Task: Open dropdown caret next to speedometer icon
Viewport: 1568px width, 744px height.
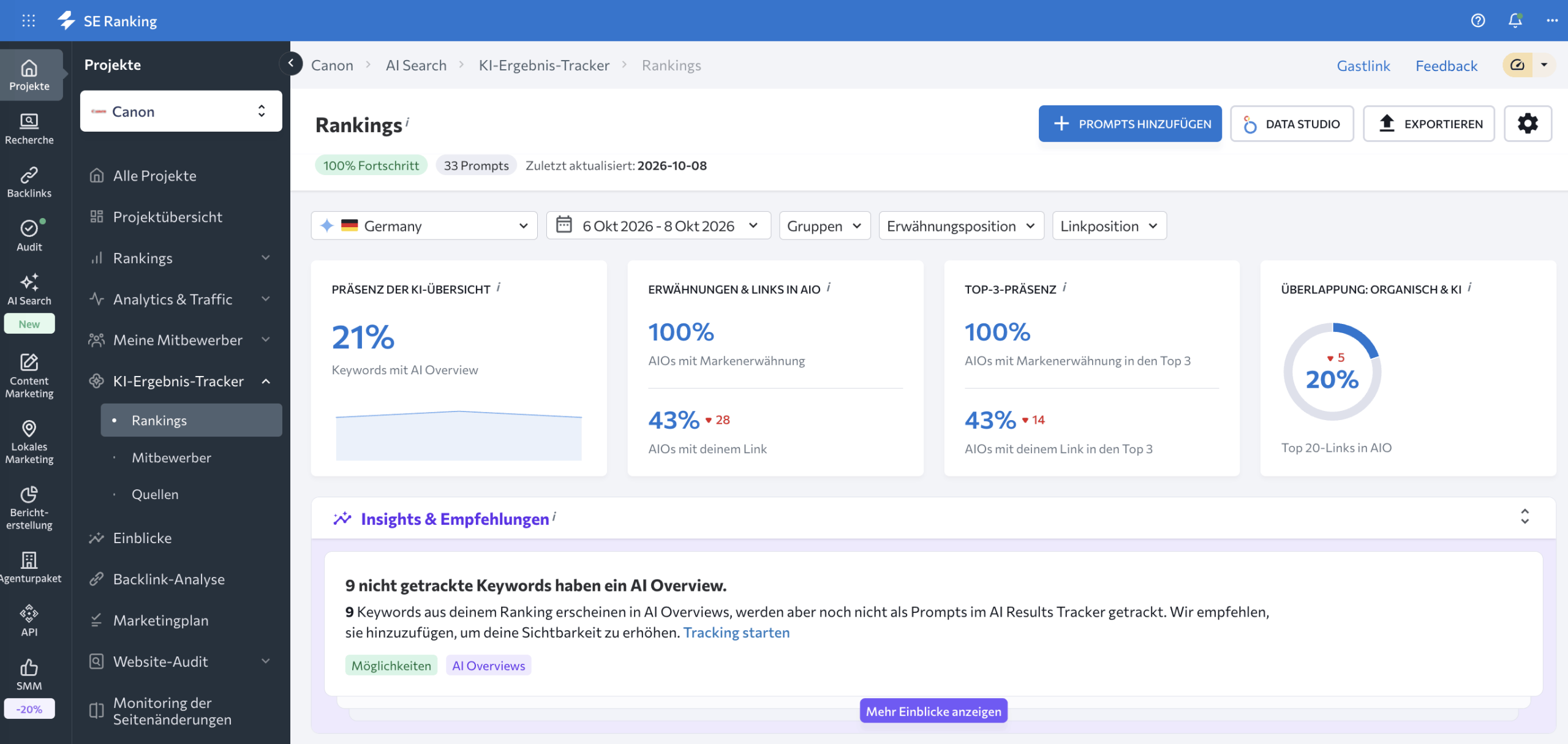Action: tap(1544, 65)
